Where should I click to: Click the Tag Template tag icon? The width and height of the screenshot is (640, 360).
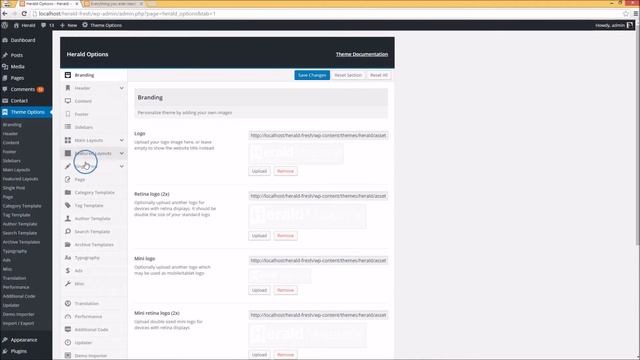tap(68, 205)
